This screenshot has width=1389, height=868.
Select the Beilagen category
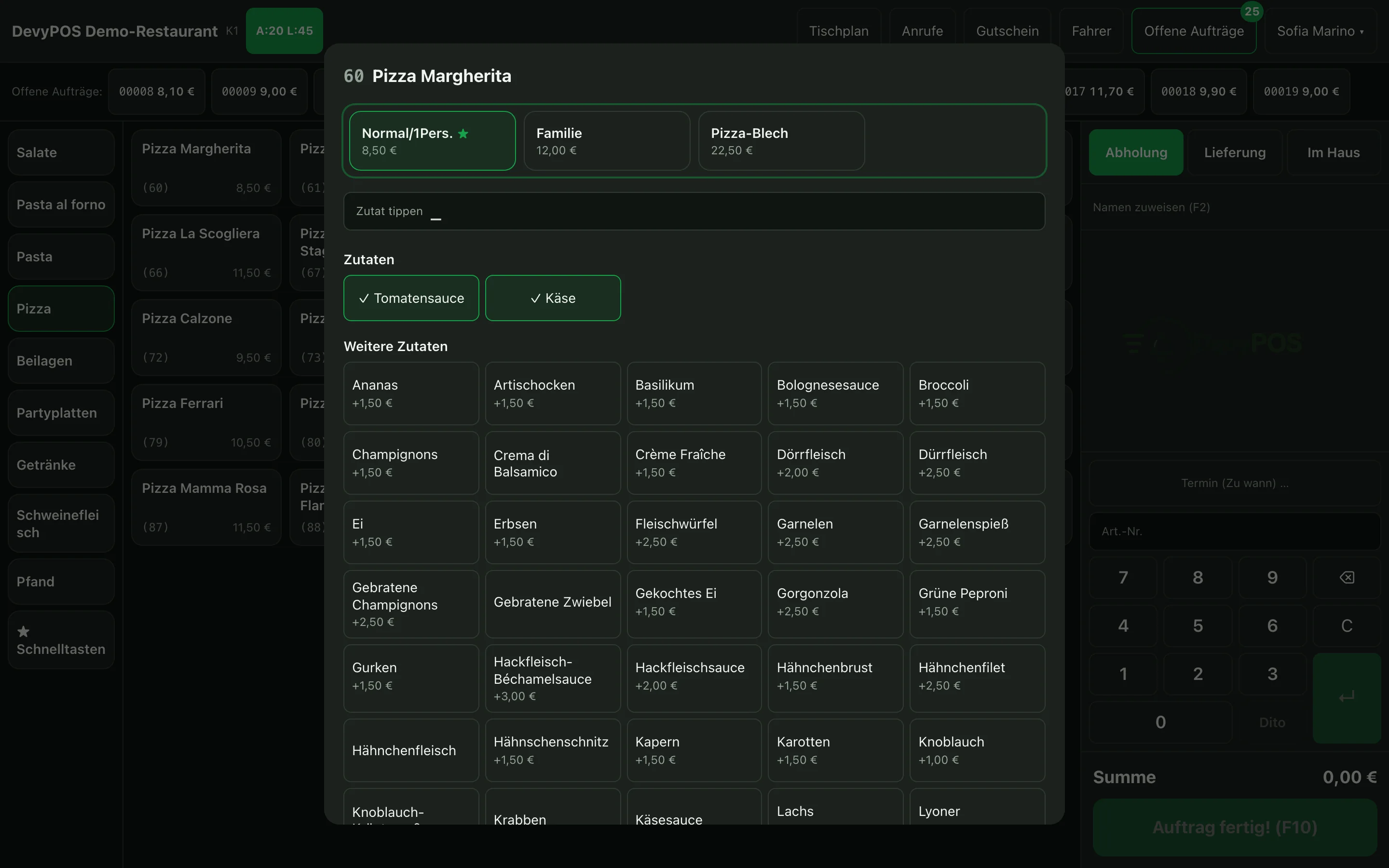tap(61, 361)
